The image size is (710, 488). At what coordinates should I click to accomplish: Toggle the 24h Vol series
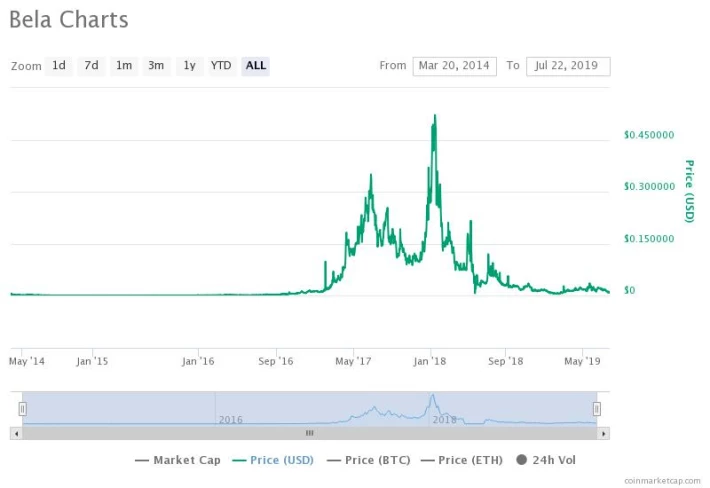point(546,460)
